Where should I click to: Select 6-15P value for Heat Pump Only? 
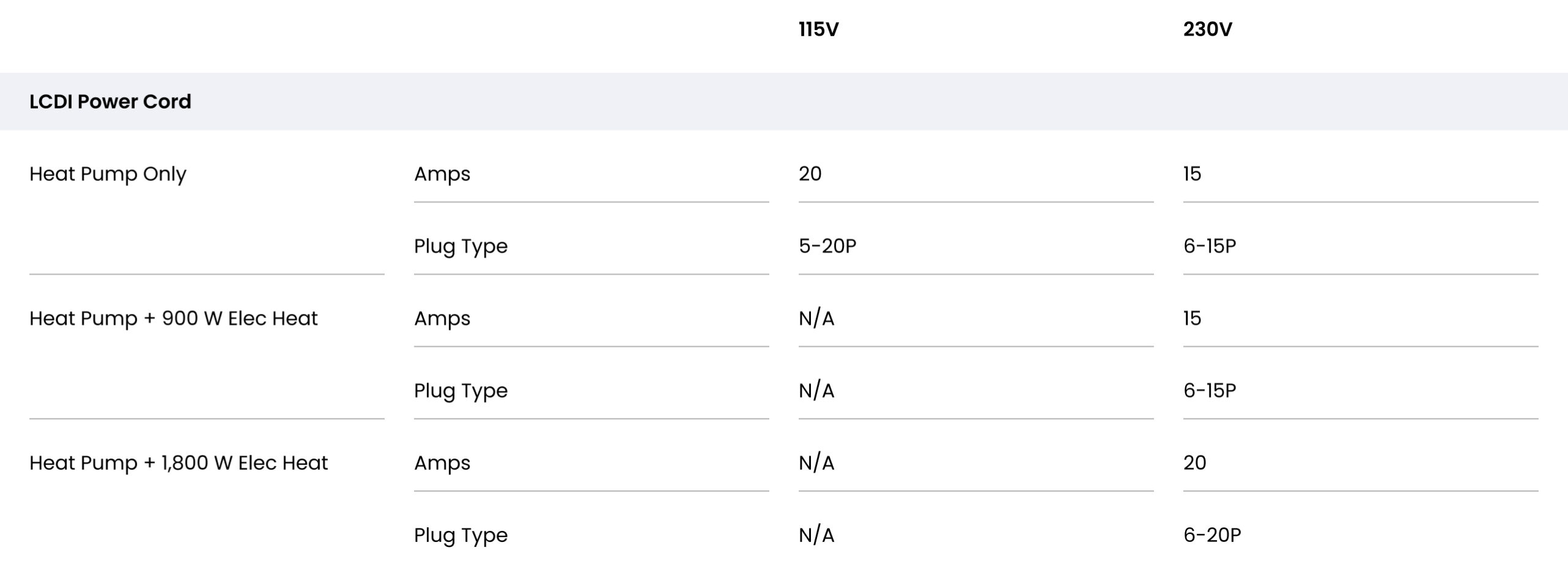coord(1210,246)
